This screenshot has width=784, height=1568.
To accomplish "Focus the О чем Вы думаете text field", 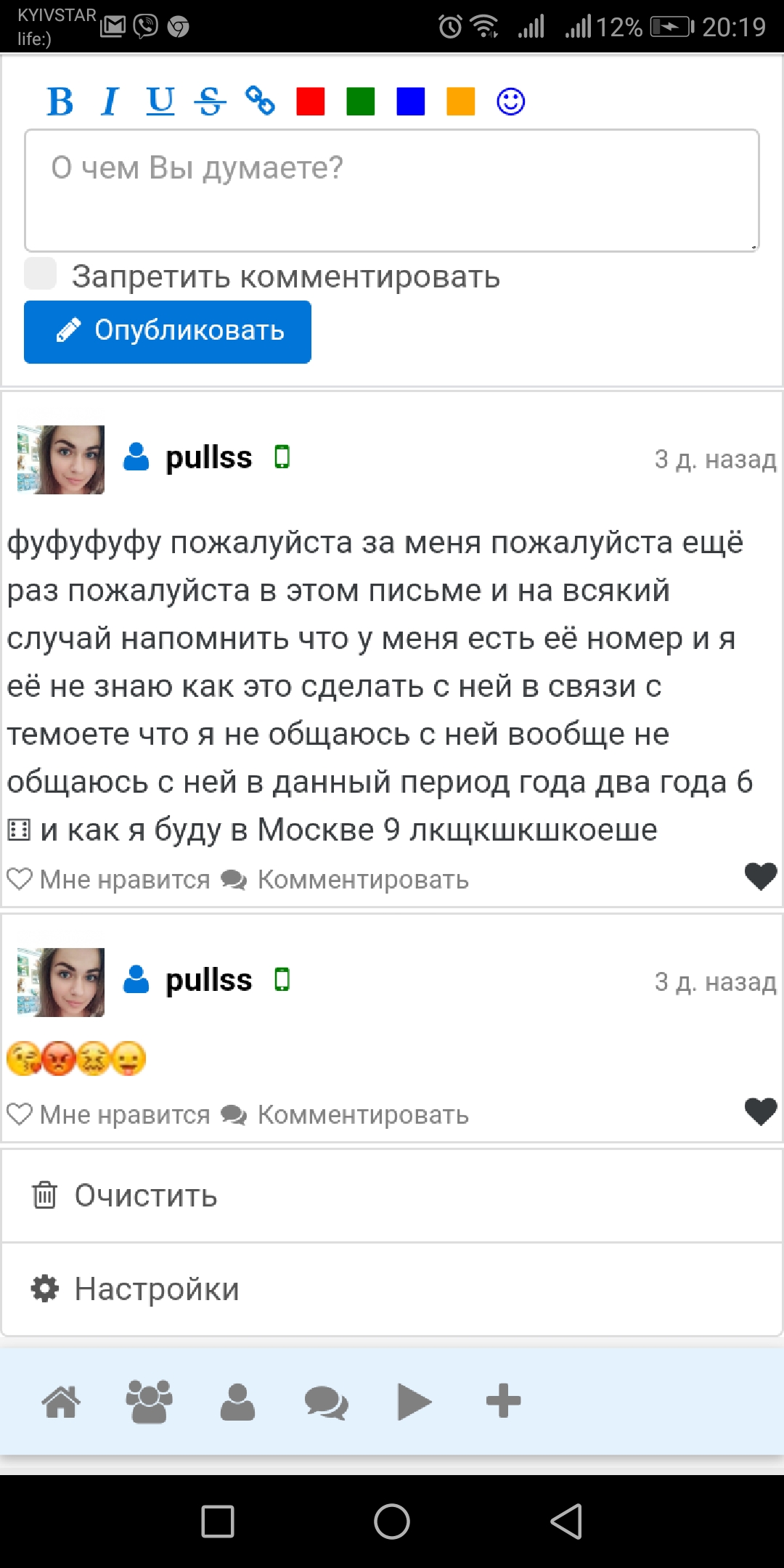I will point(392,191).
